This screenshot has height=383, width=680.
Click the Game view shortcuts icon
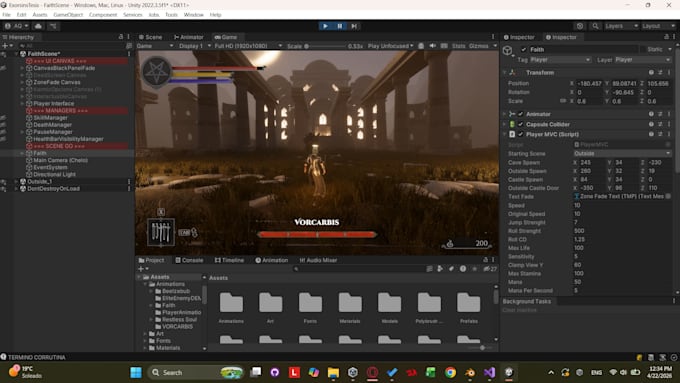click(444, 46)
